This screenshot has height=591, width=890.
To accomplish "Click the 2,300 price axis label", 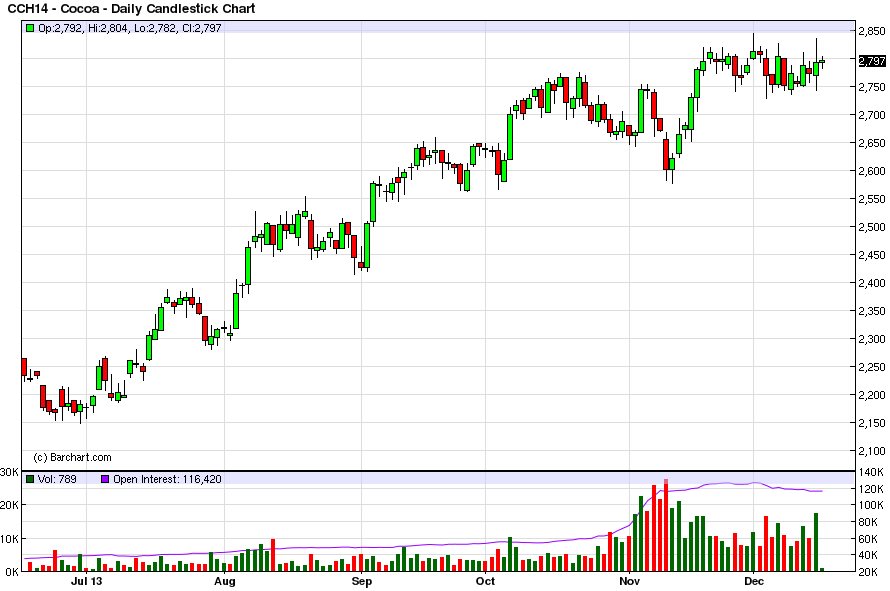I will (x=872, y=339).
